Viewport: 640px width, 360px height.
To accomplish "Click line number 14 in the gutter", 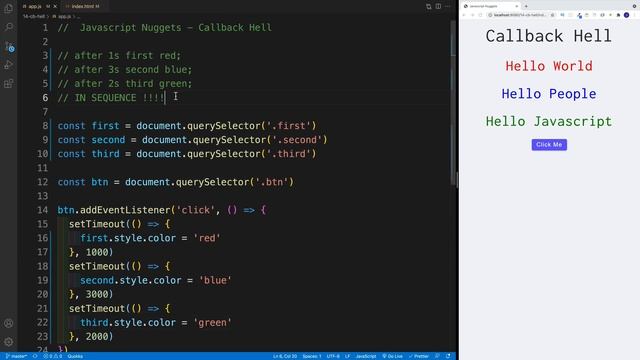I will (42, 210).
